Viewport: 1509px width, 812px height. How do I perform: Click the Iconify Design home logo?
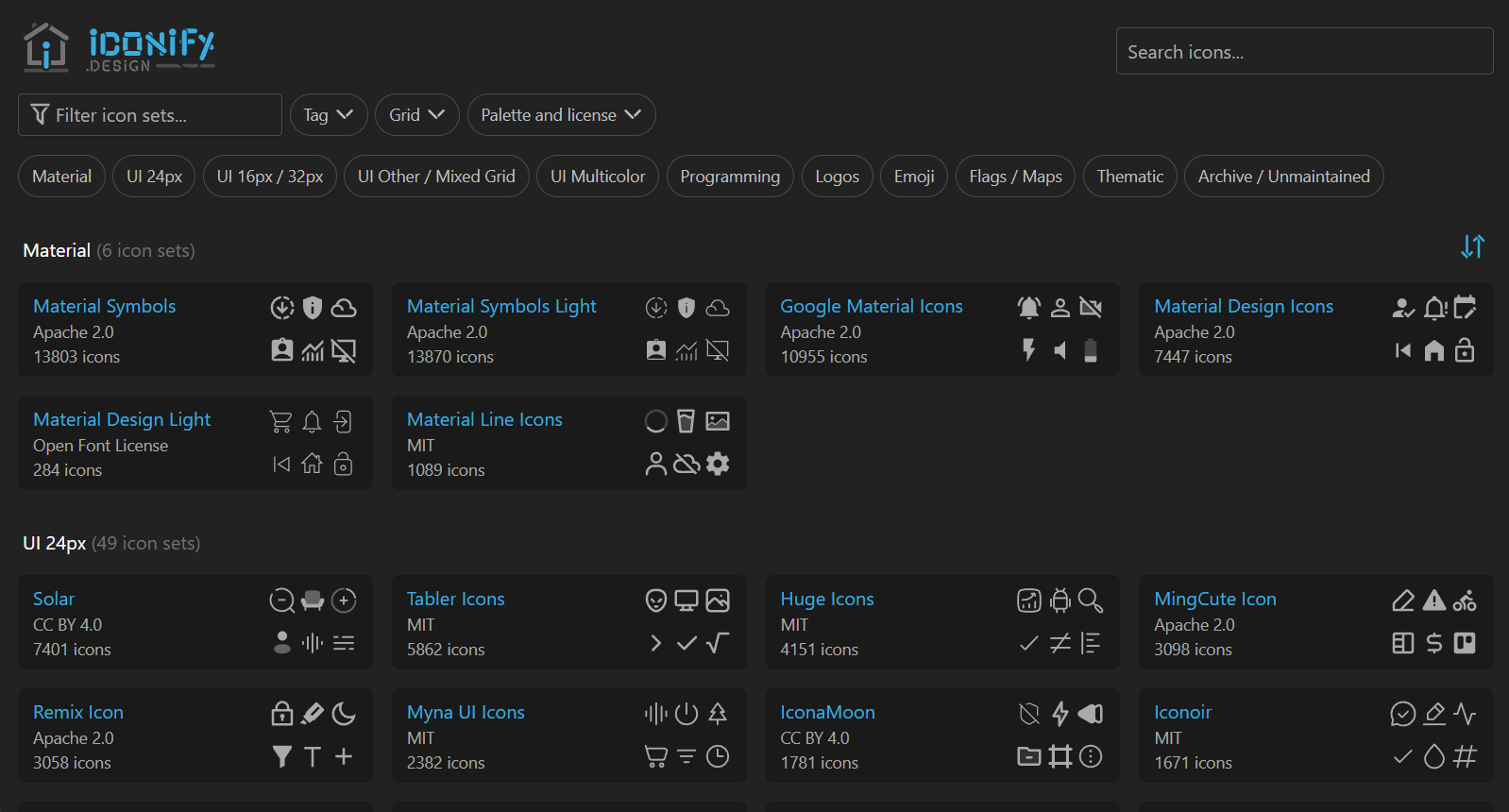click(119, 47)
